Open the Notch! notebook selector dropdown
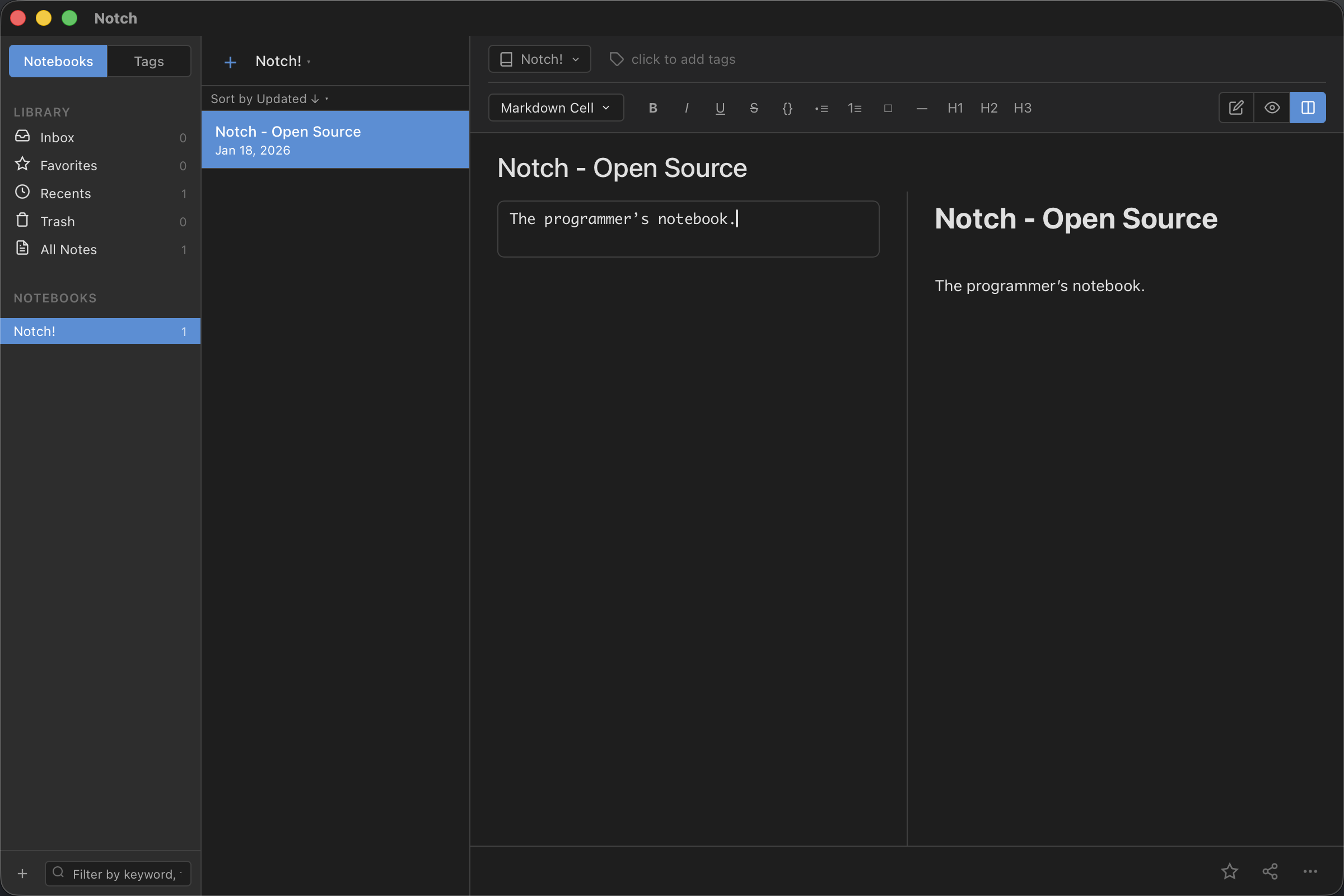1344x896 pixels. pyautogui.click(x=539, y=59)
